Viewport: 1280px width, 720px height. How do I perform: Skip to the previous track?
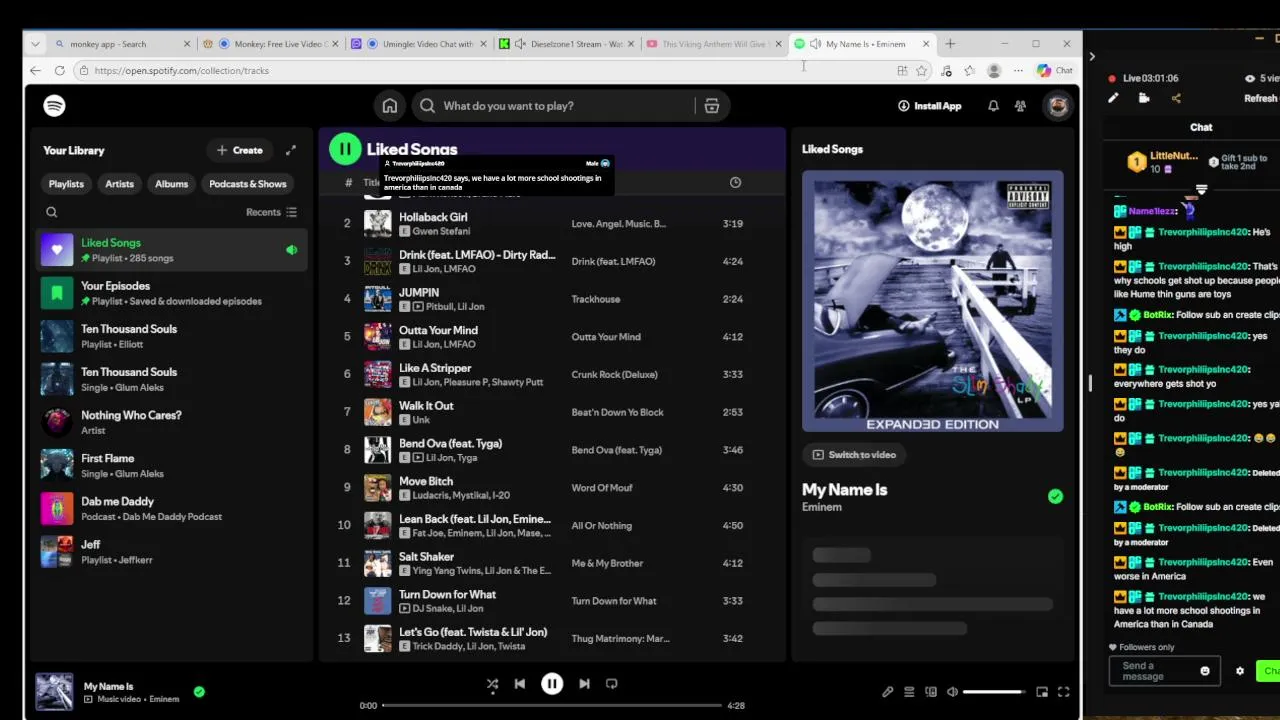click(x=520, y=684)
